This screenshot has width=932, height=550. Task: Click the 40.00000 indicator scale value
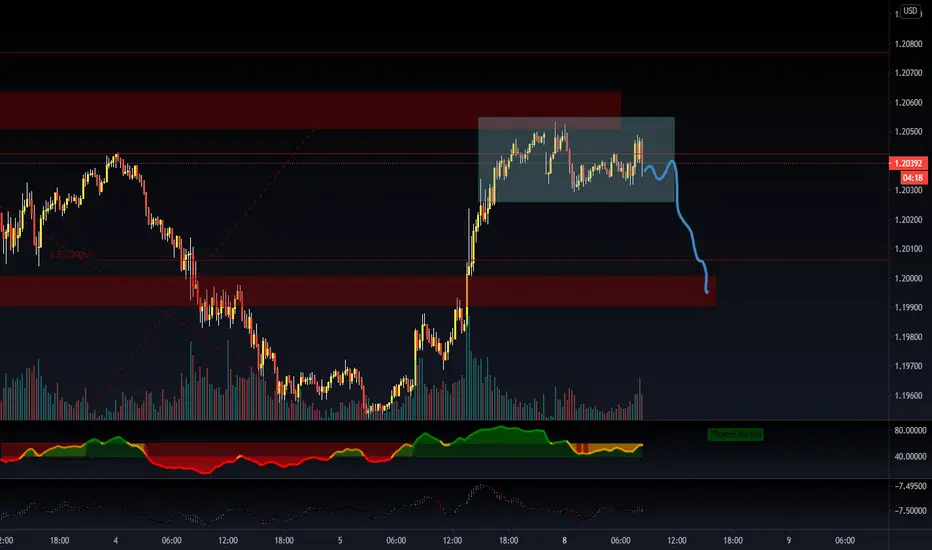pyautogui.click(x=911, y=457)
